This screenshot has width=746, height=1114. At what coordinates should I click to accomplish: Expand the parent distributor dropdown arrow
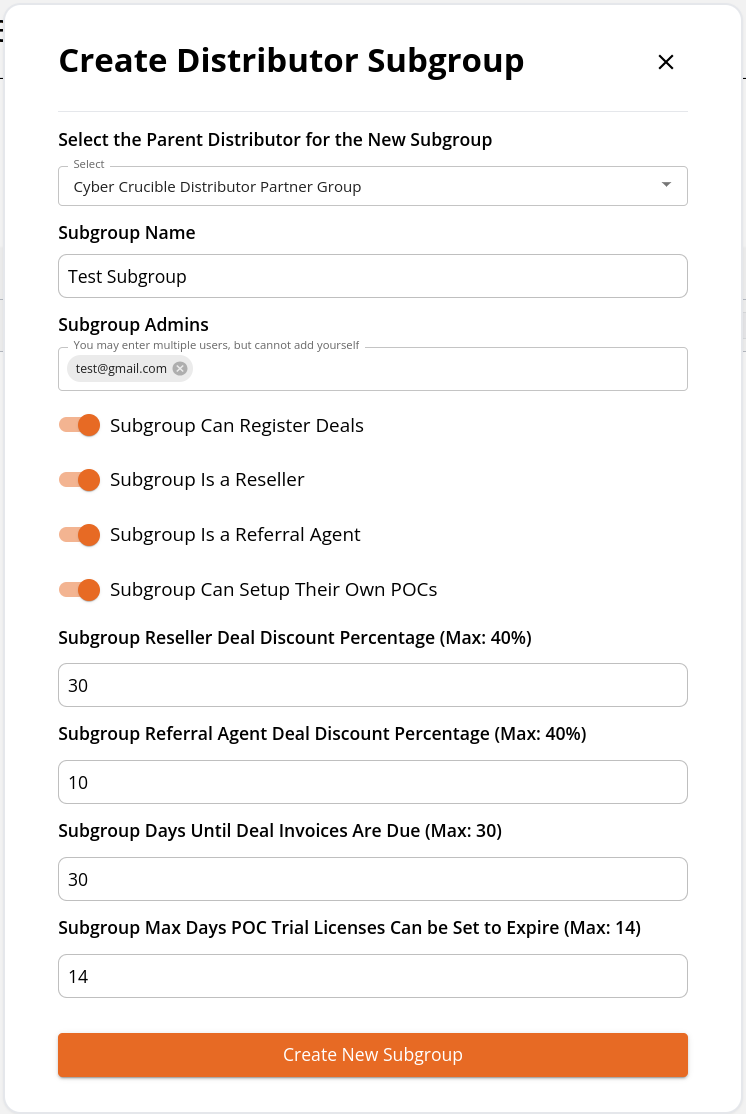coord(666,185)
